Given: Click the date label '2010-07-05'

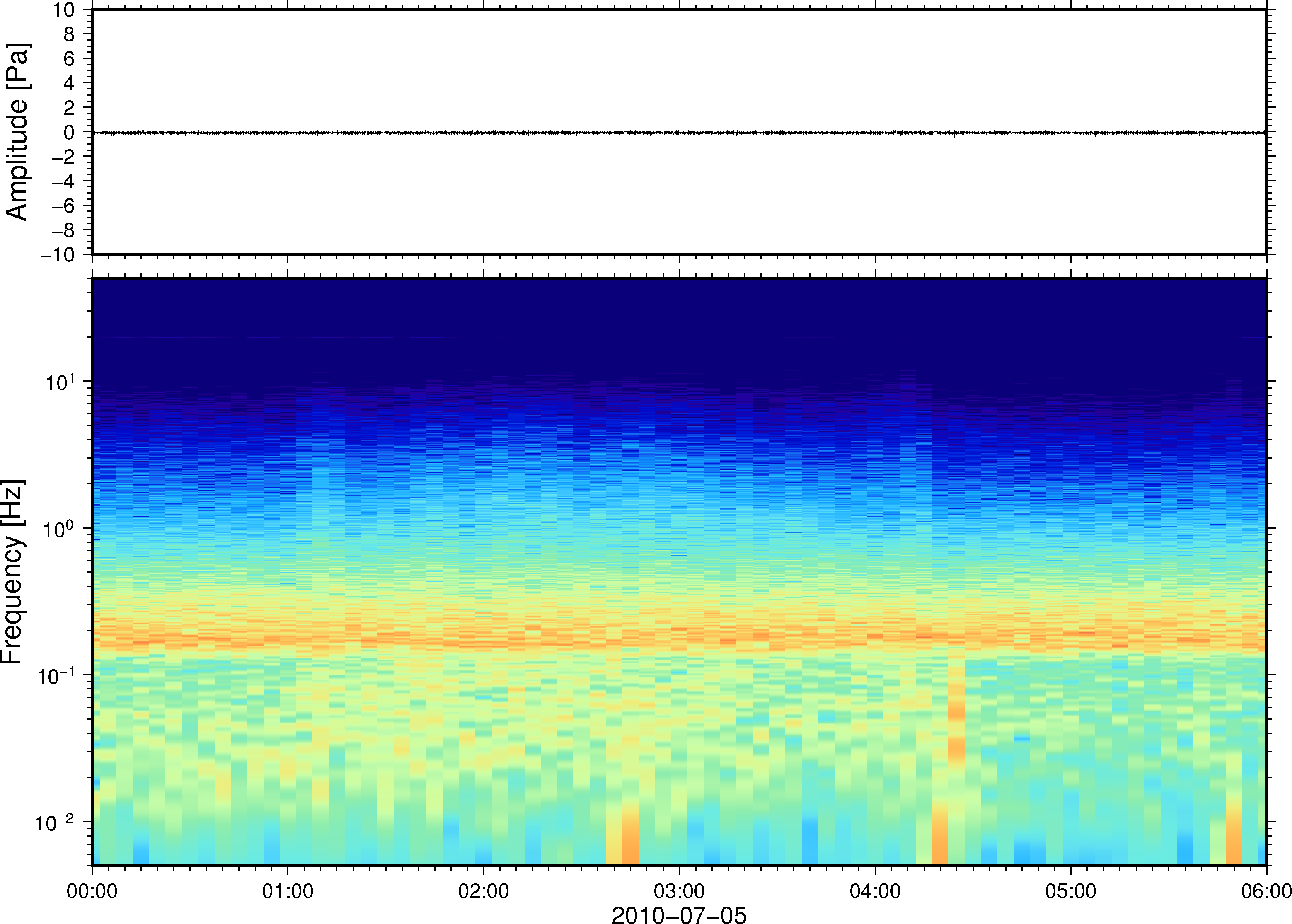Looking at the screenshot, I should coord(679,914).
